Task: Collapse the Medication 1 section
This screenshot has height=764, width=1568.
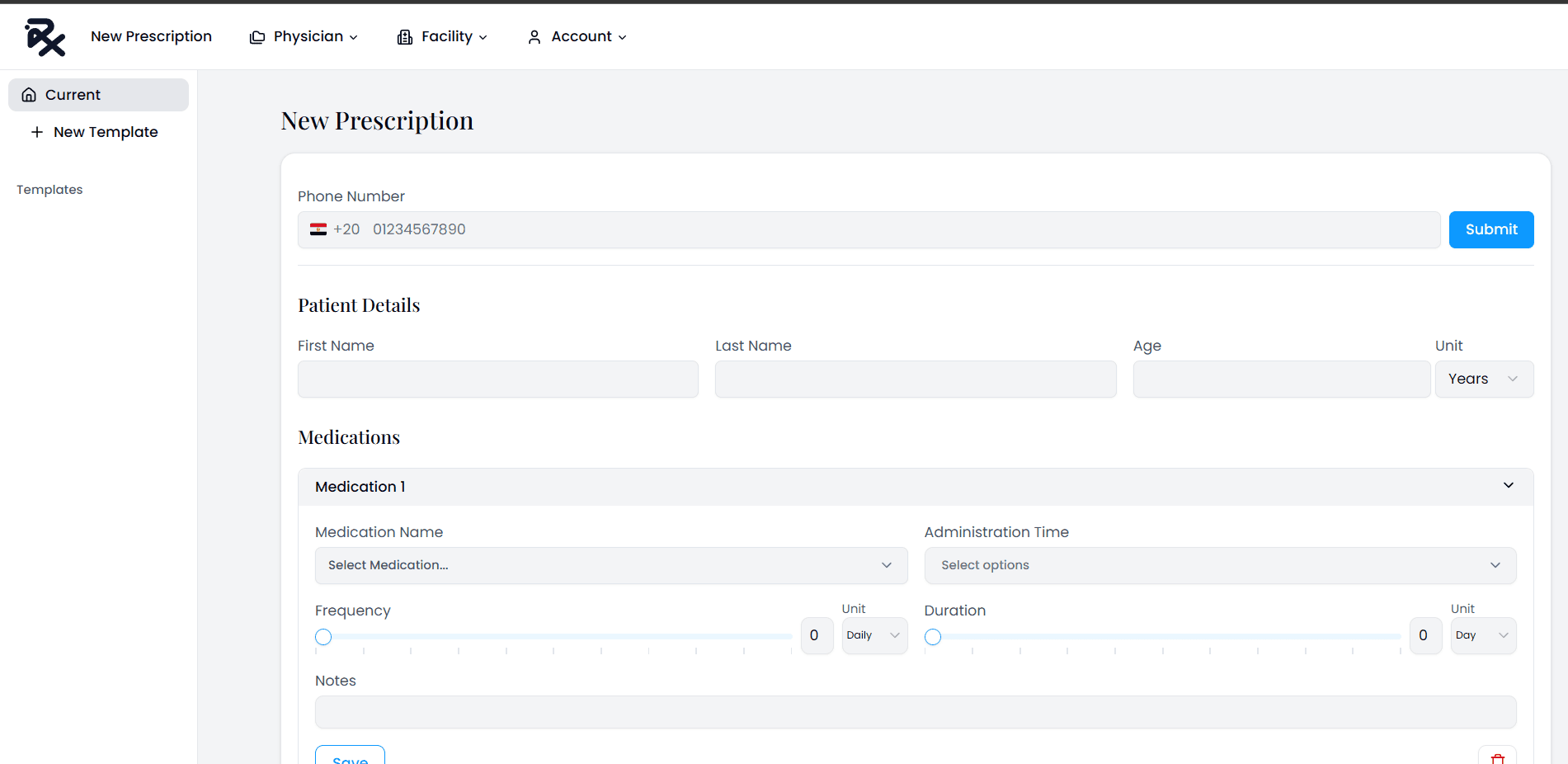Action: 1508,486
